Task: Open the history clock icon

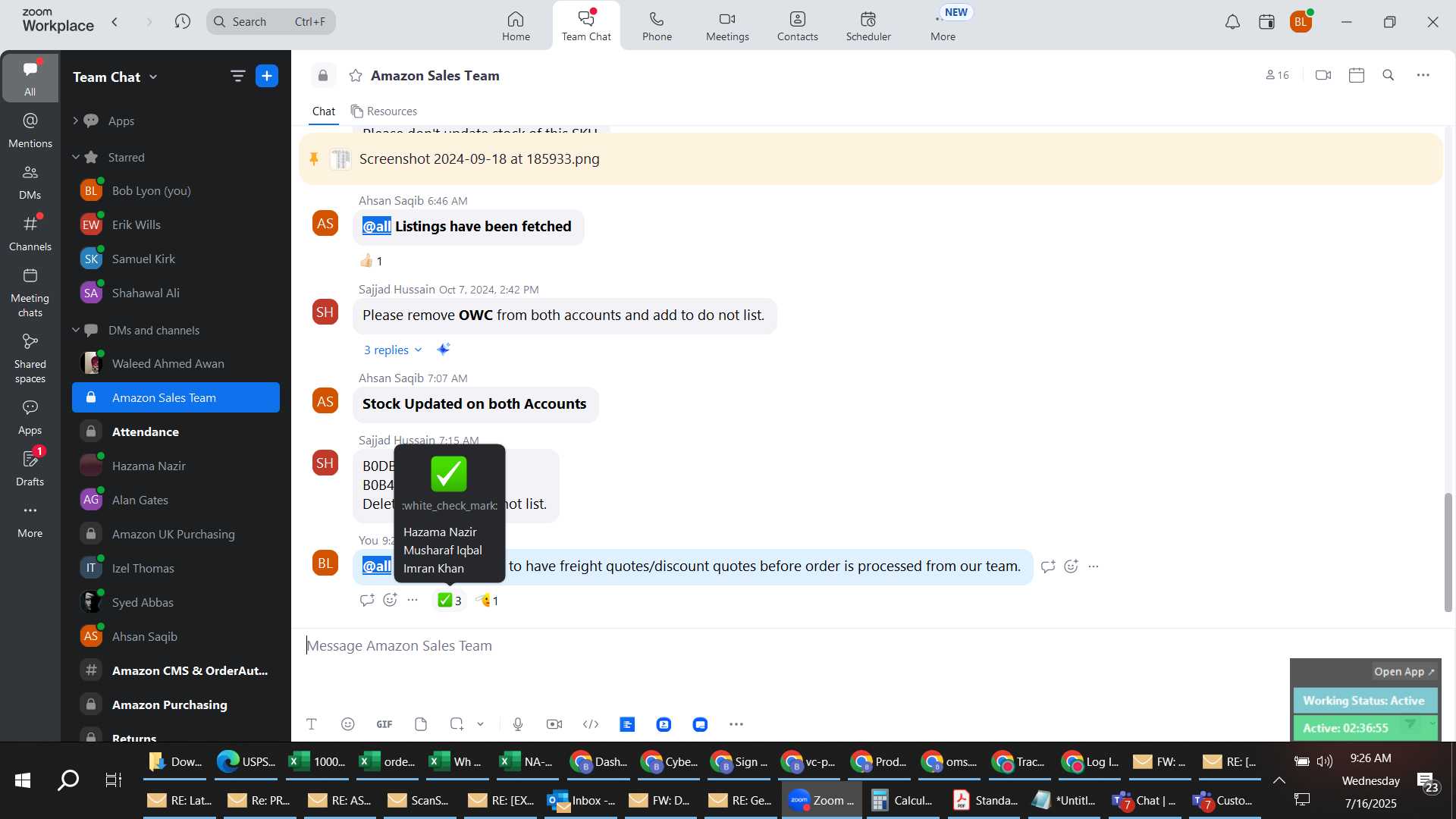Action: pos(182,21)
